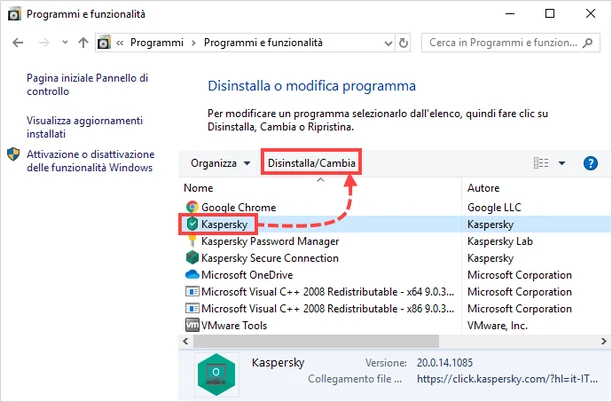The image size is (612, 402).
Task: Open the help question mark icon
Action: tap(591, 163)
